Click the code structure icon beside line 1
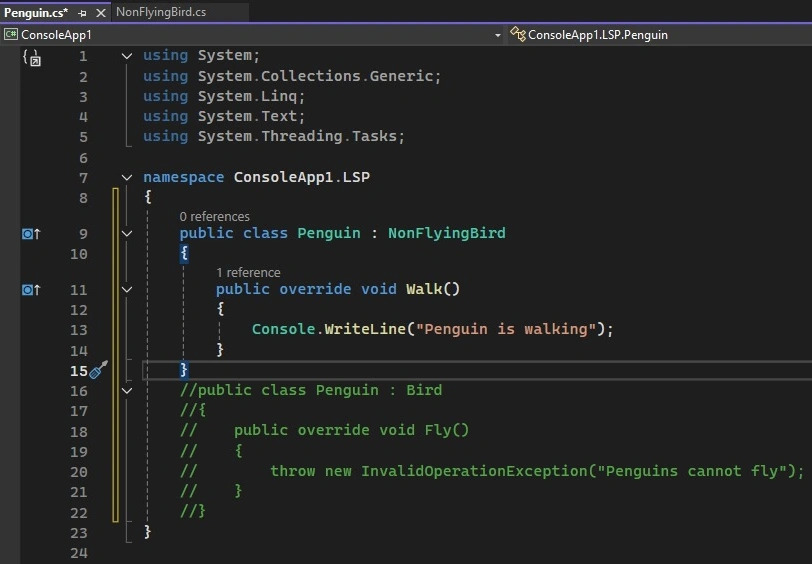Viewport: 812px width, 564px height. pyautogui.click(x=32, y=57)
